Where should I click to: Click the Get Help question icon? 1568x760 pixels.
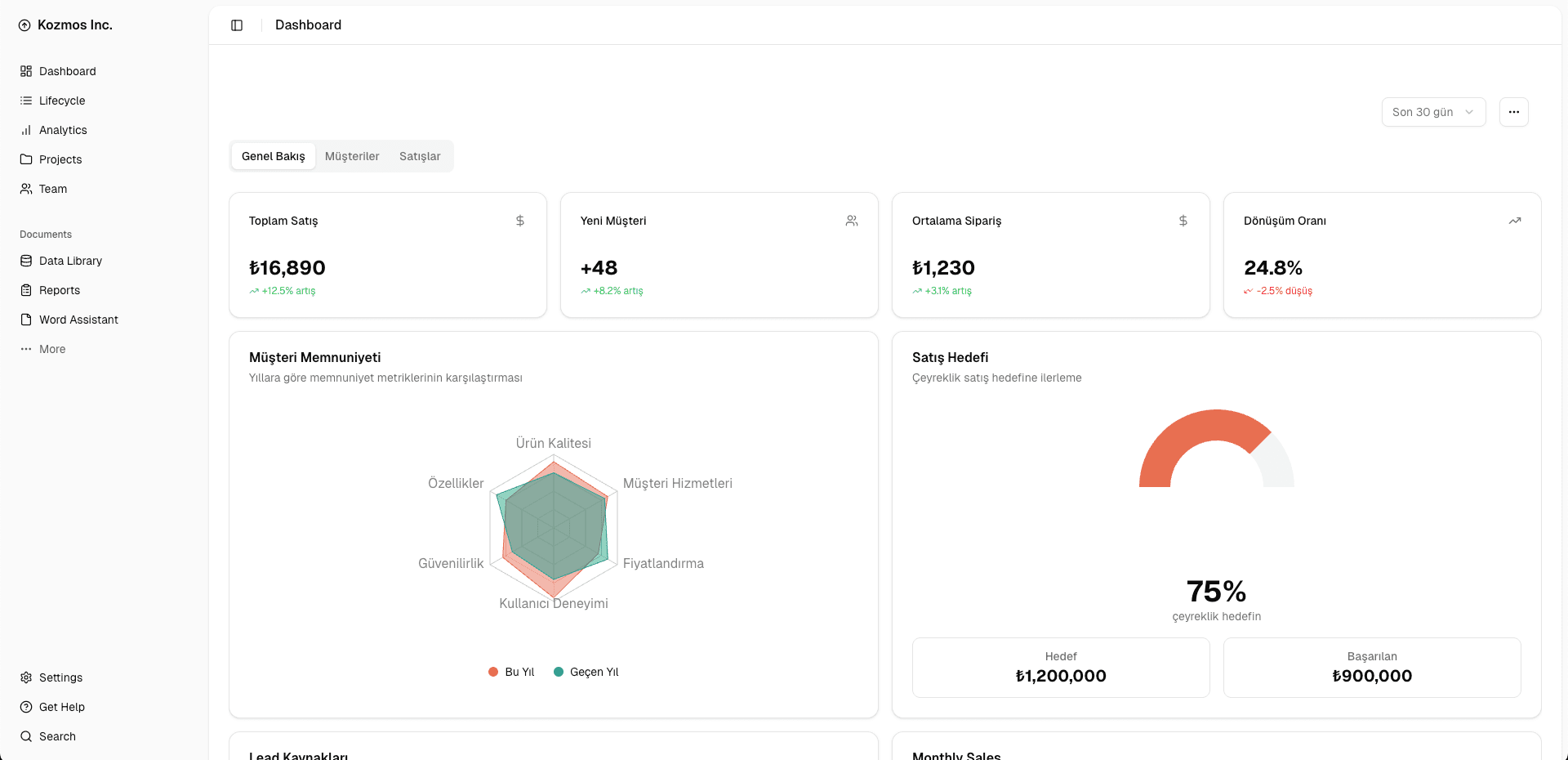pyautogui.click(x=26, y=707)
